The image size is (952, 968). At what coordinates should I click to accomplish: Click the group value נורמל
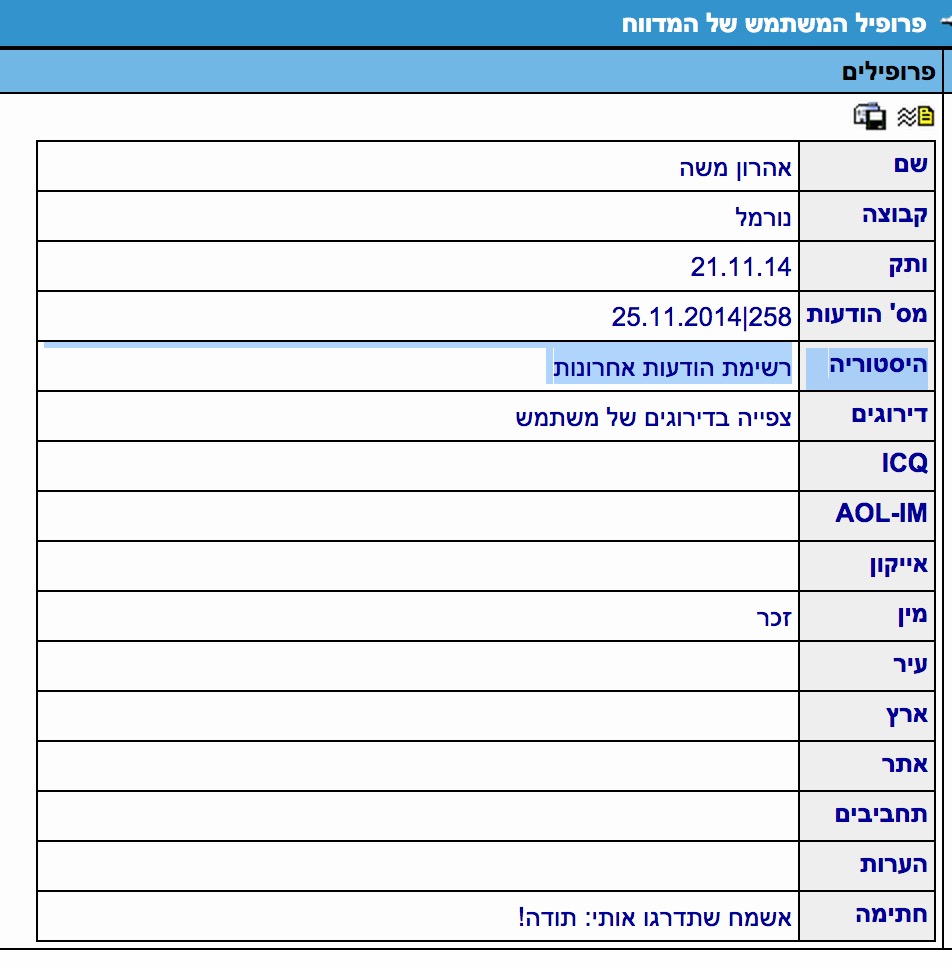click(763, 217)
